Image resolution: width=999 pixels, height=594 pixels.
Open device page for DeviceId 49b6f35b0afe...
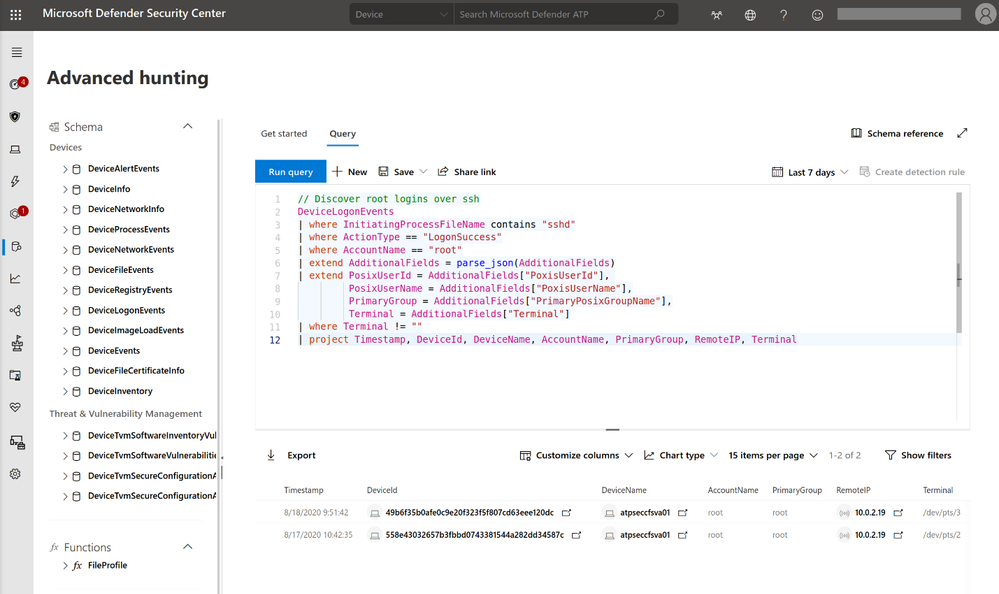(566, 512)
